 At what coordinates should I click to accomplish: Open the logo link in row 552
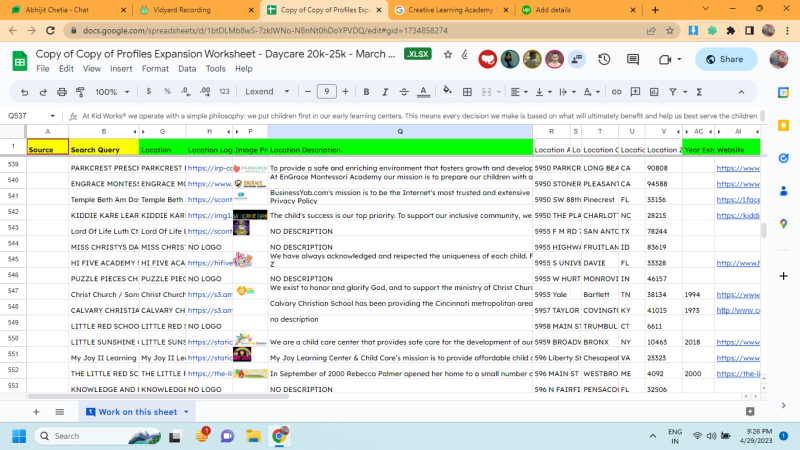(x=210, y=373)
